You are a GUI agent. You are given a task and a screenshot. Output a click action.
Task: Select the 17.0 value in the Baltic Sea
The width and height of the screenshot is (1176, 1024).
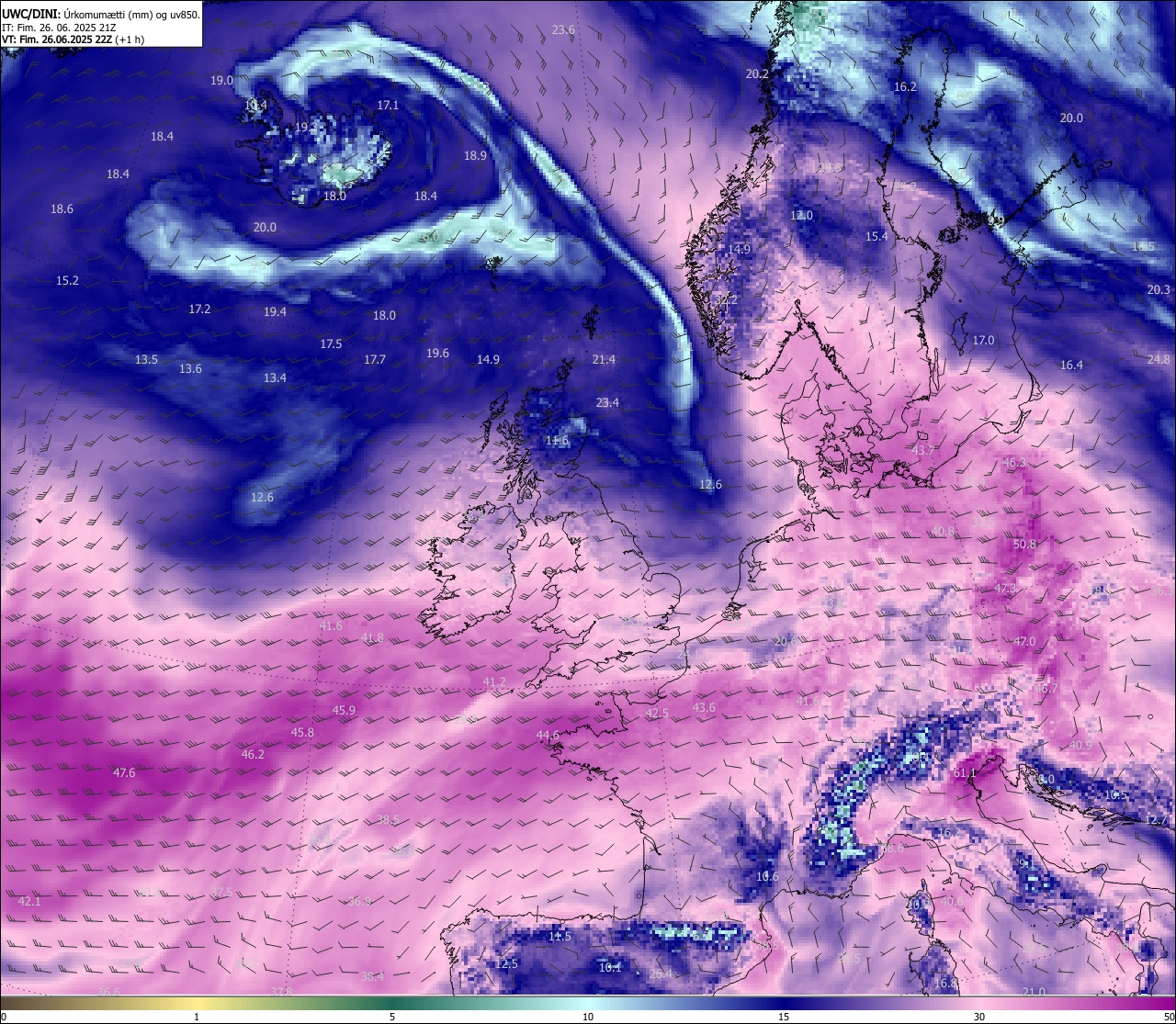983,341
